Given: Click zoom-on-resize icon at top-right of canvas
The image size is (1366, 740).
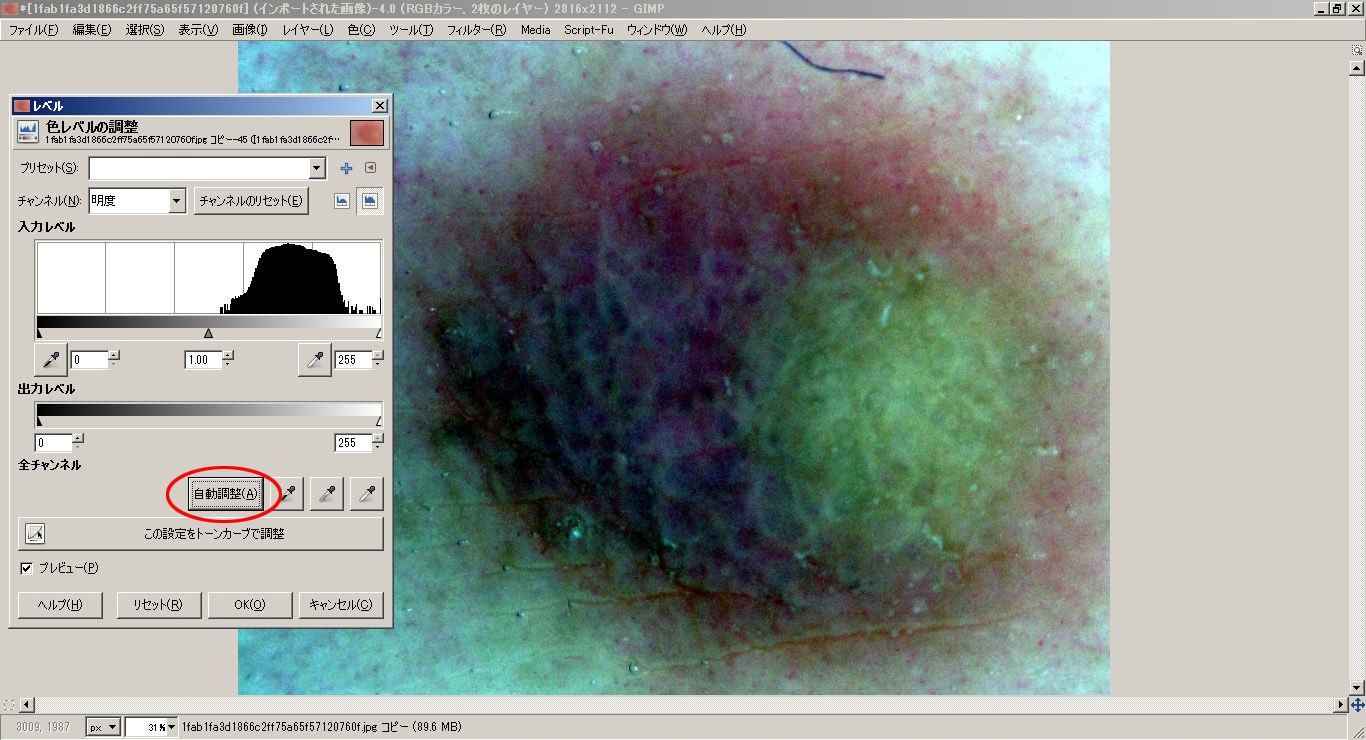Looking at the screenshot, I should point(1357,49).
